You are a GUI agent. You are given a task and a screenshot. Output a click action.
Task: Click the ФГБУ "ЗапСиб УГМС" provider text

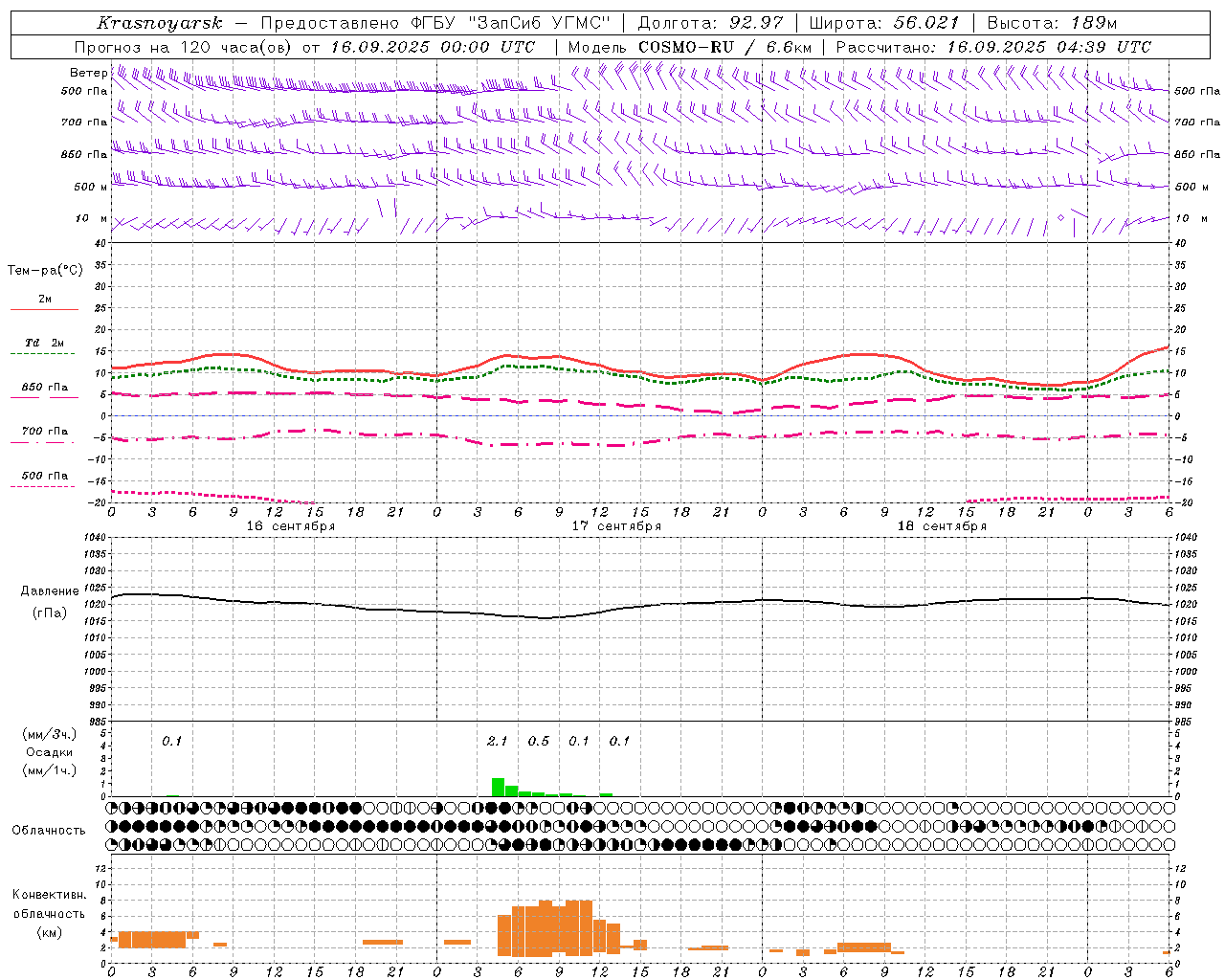click(511, 23)
